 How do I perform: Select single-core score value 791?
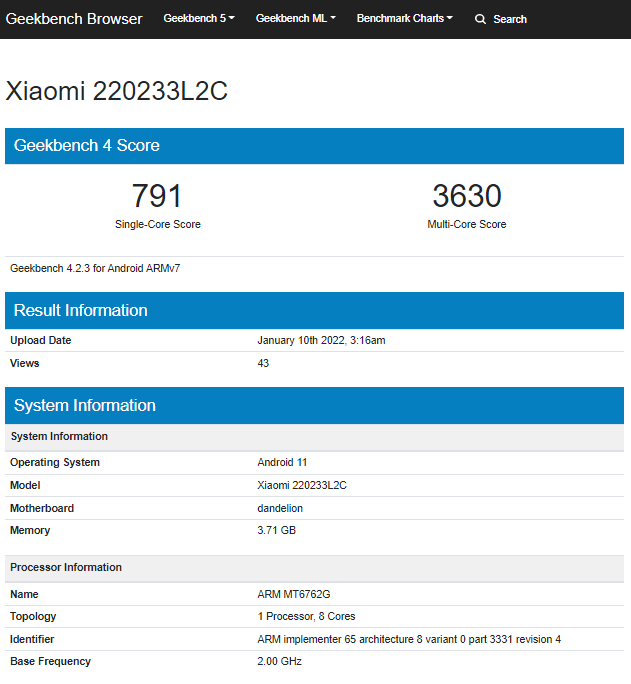click(x=157, y=195)
